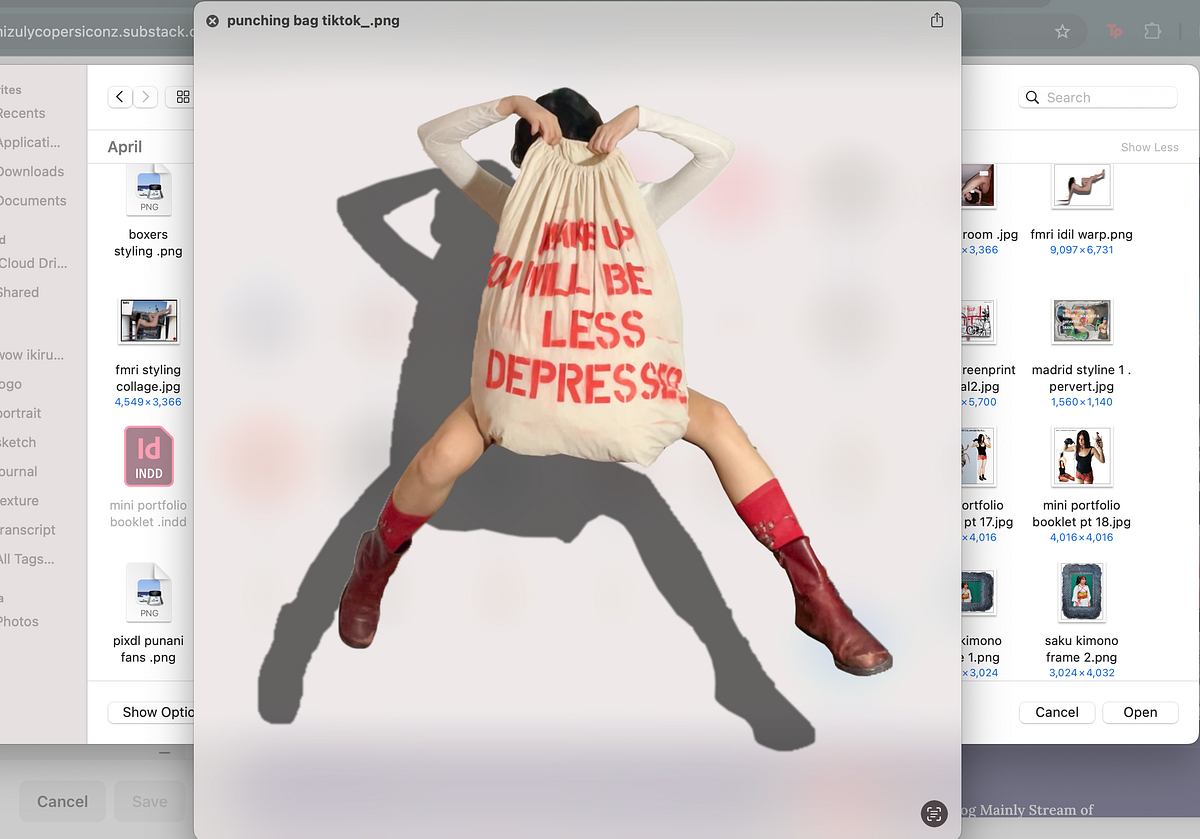1200x839 pixels.
Task: Click the magnifier icon in the Search box
Action: 1032,97
